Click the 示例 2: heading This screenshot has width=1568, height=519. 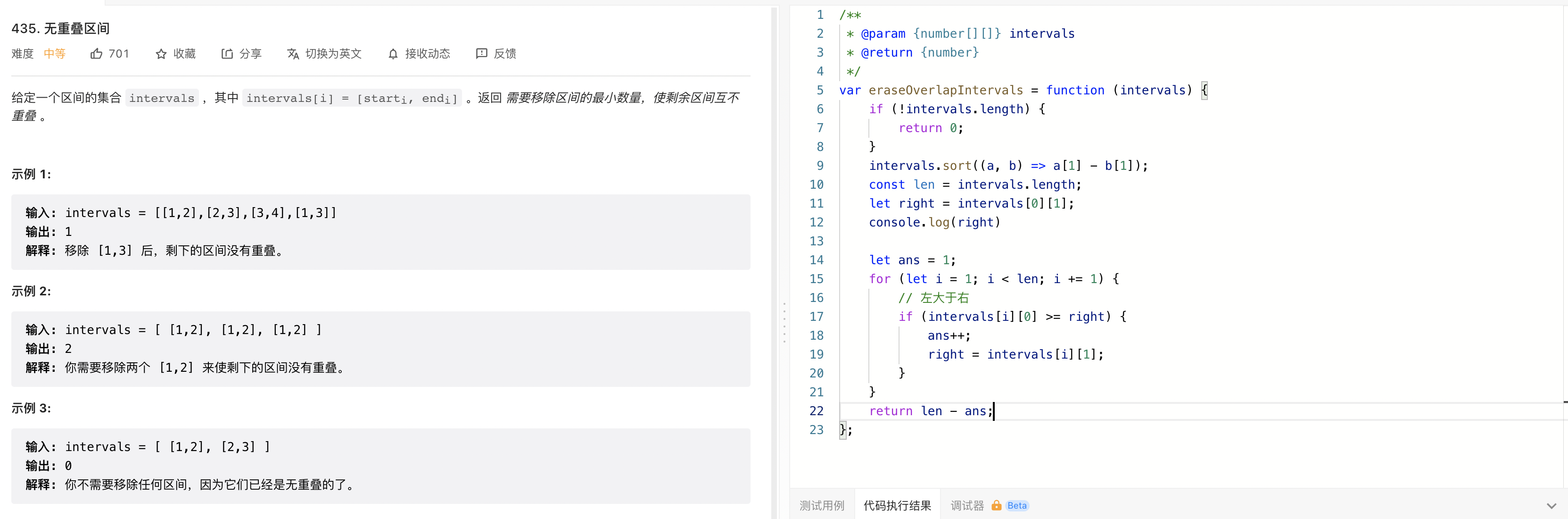tap(31, 291)
